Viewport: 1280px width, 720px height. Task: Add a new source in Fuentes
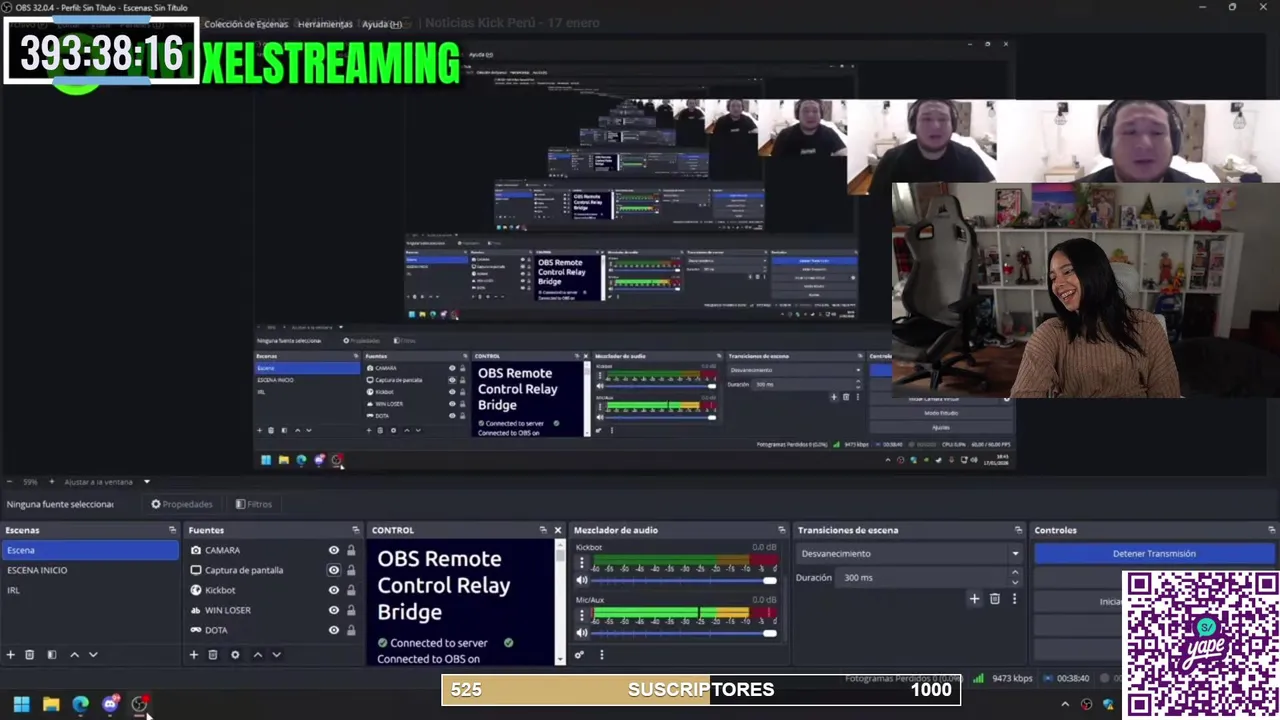[193, 655]
